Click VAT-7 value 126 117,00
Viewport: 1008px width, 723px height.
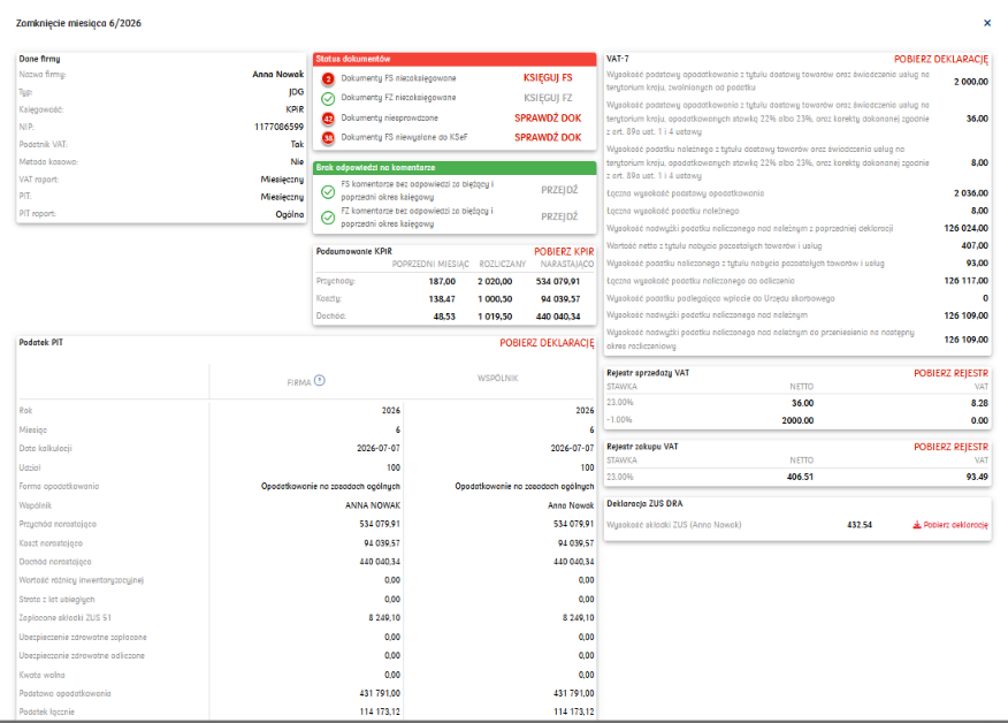(x=966, y=281)
